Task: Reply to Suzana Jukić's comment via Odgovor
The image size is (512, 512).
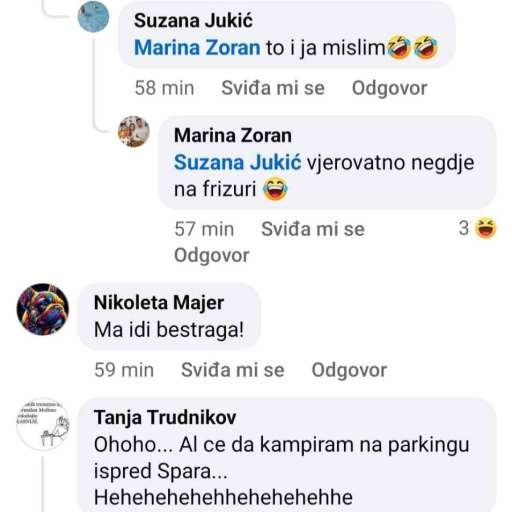Action: tap(390, 88)
